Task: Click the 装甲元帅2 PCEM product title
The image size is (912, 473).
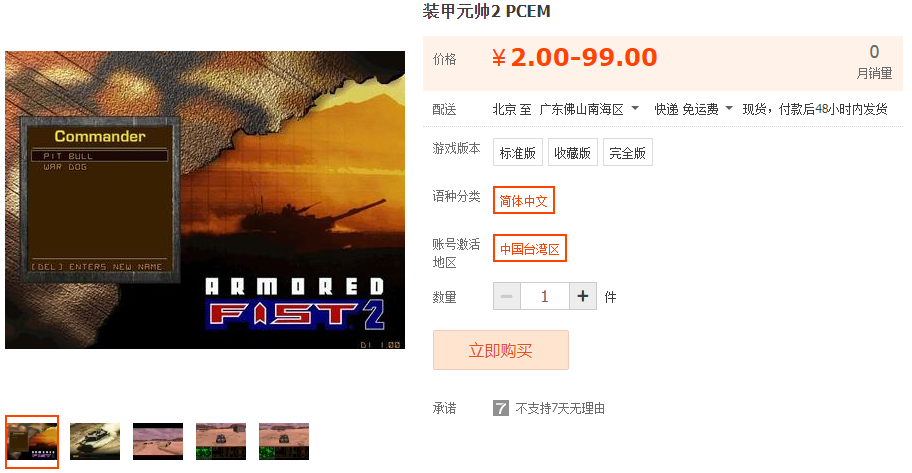Action: pos(486,11)
